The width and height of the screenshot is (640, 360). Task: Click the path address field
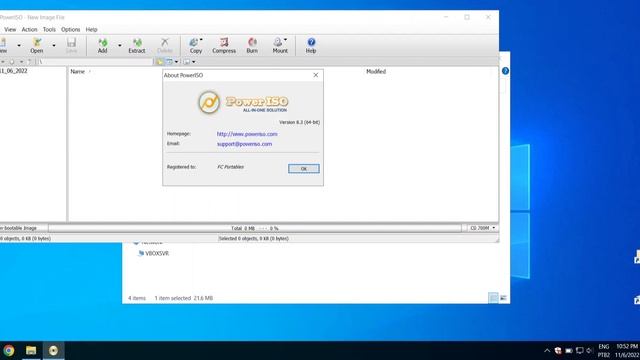pyautogui.click(x=95, y=62)
